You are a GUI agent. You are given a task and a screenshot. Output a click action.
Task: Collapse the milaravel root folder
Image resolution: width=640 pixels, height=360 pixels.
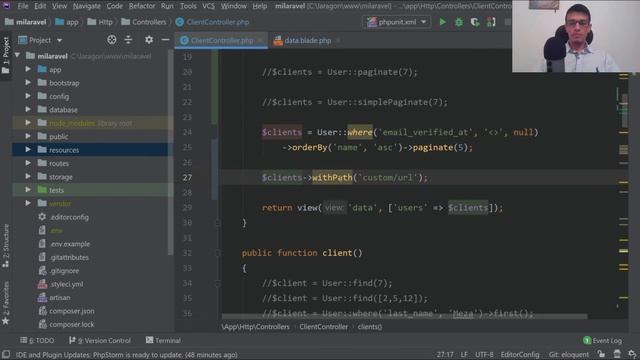click(x=17, y=56)
